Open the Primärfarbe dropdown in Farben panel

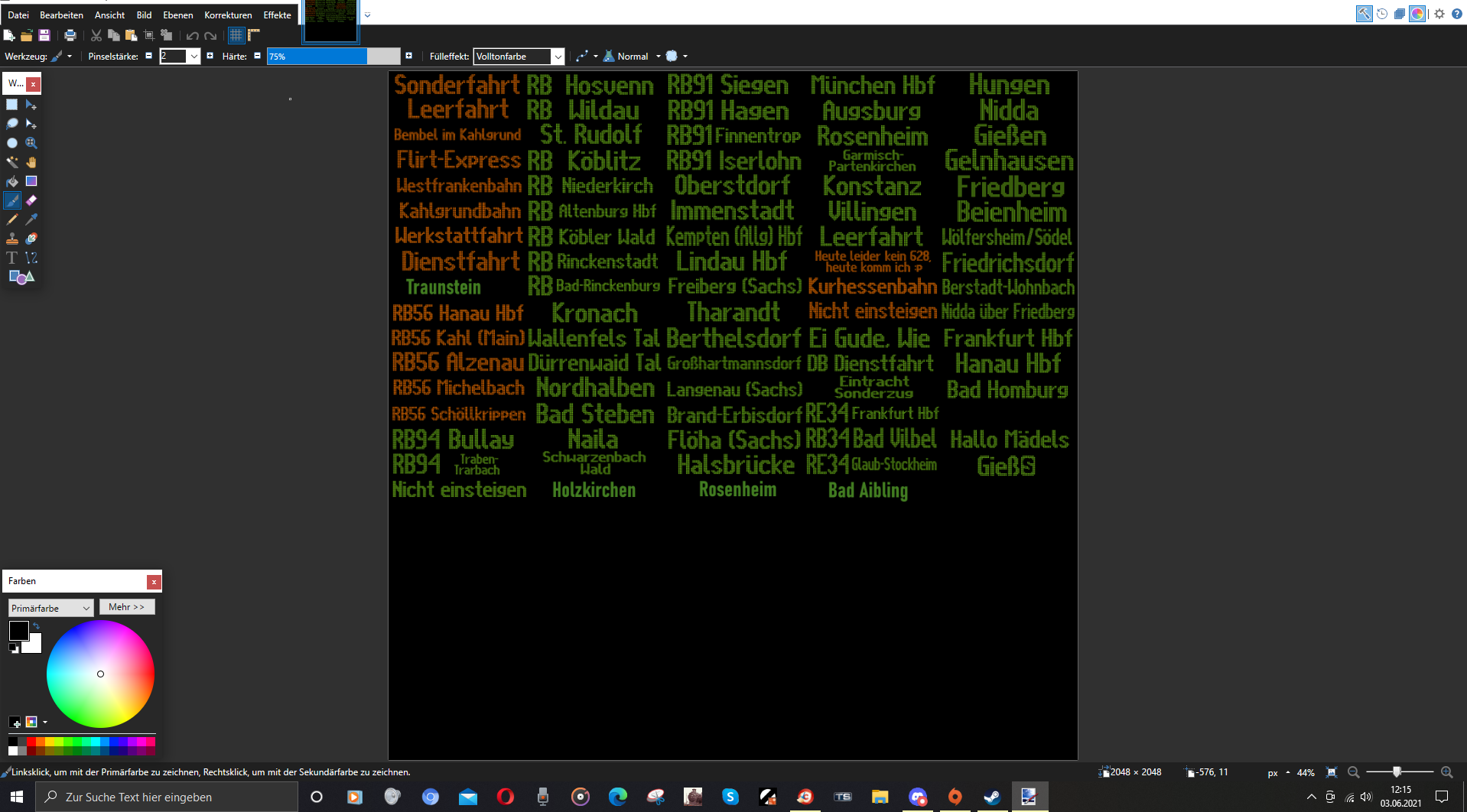[x=50, y=608]
